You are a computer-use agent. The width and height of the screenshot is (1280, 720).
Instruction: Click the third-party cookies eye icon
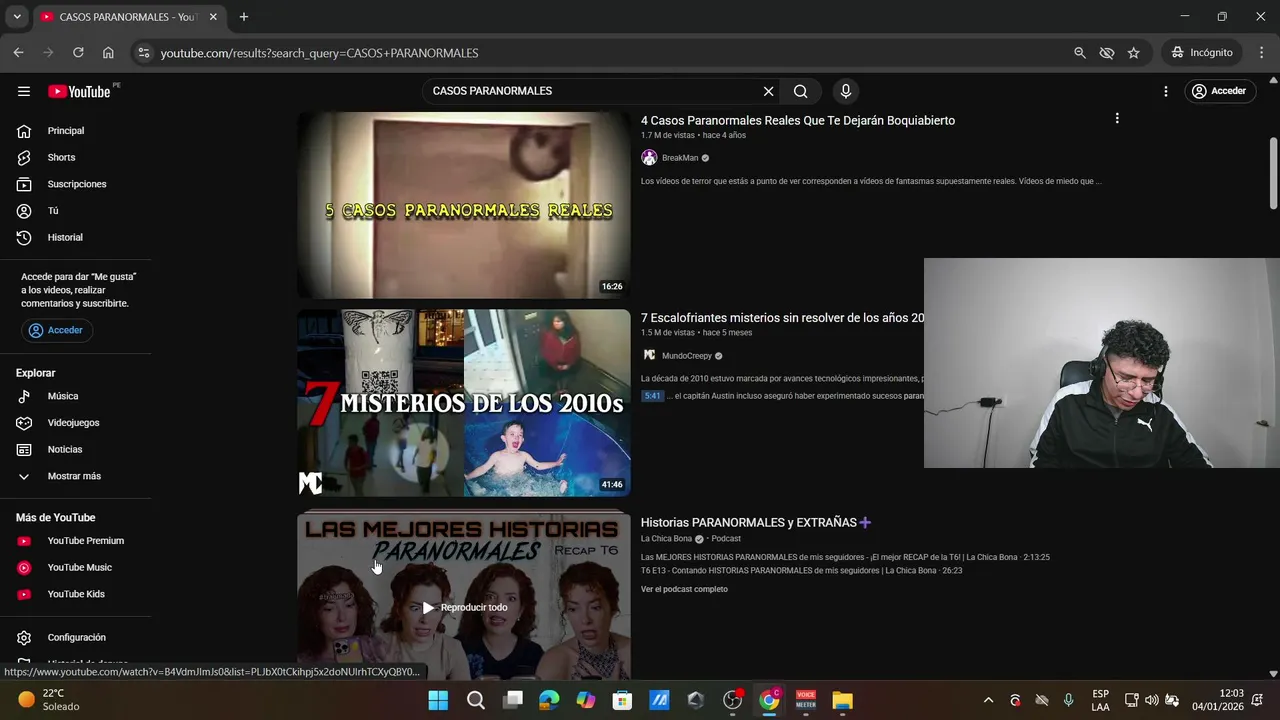tap(1107, 53)
